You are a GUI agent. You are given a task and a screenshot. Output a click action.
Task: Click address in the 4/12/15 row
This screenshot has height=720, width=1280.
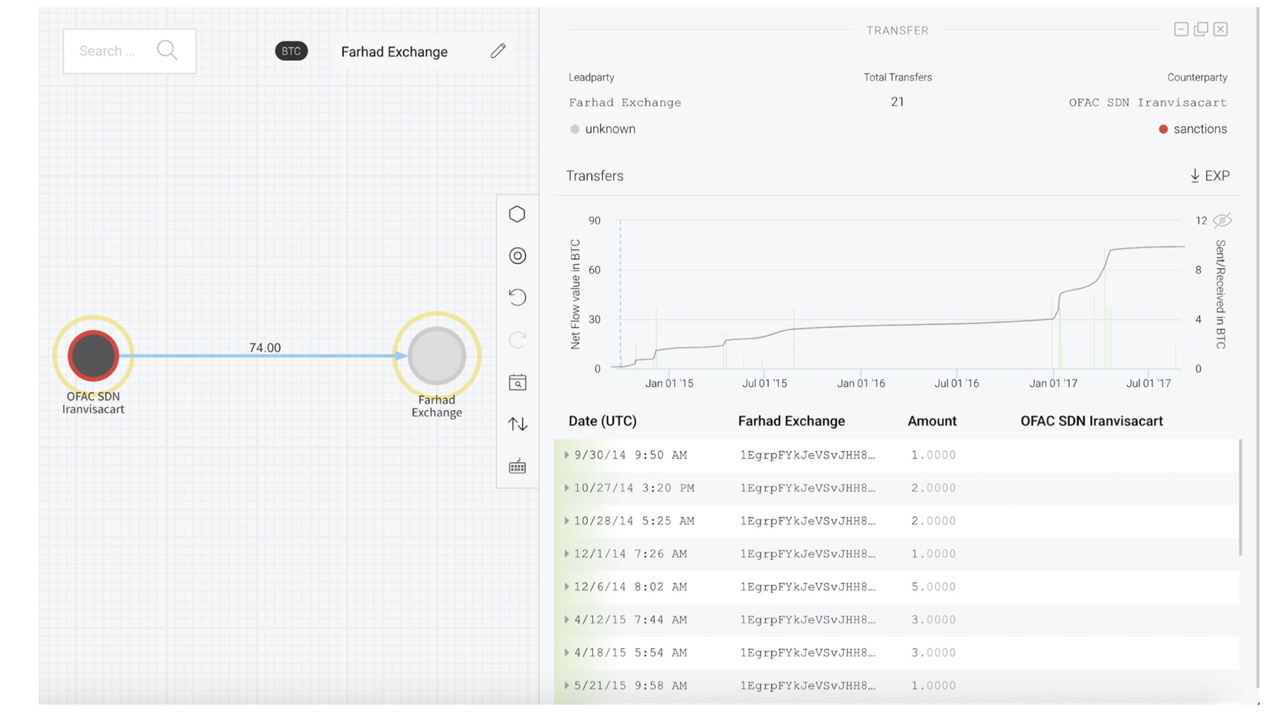point(807,620)
